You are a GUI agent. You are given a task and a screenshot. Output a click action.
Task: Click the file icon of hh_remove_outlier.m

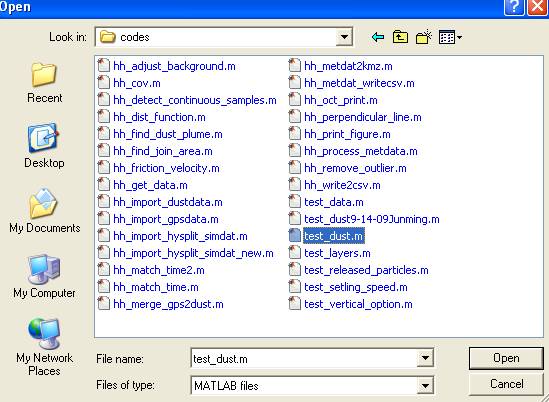[294, 168]
